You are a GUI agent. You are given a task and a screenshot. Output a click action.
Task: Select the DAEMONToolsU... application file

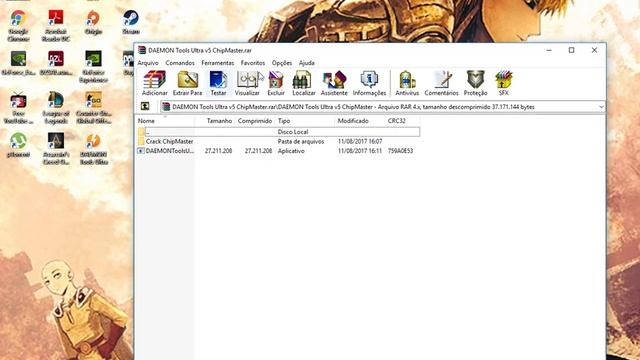tap(278, 151)
